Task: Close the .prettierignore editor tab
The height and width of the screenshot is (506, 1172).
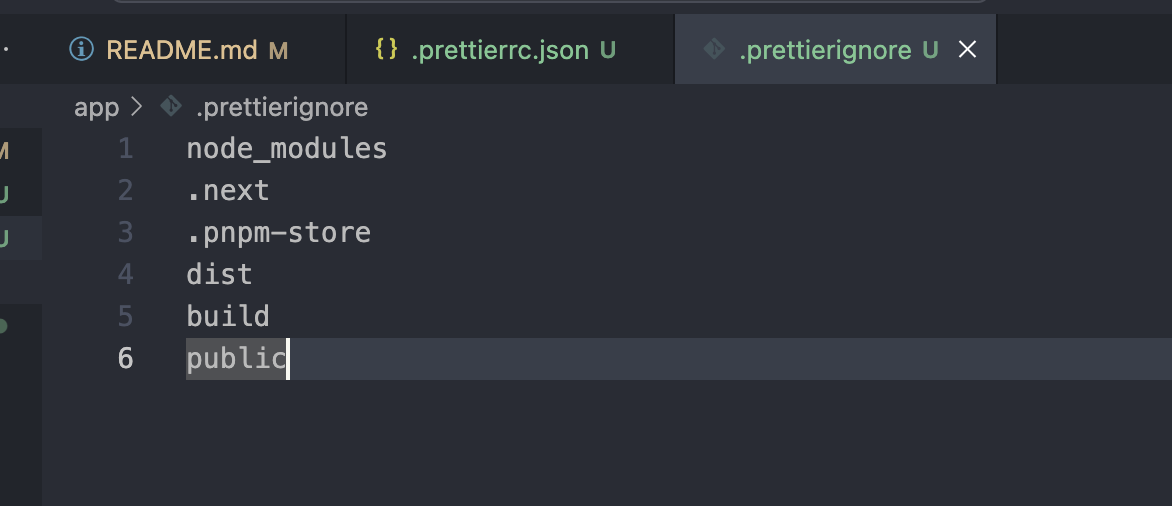Action: click(967, 49)
